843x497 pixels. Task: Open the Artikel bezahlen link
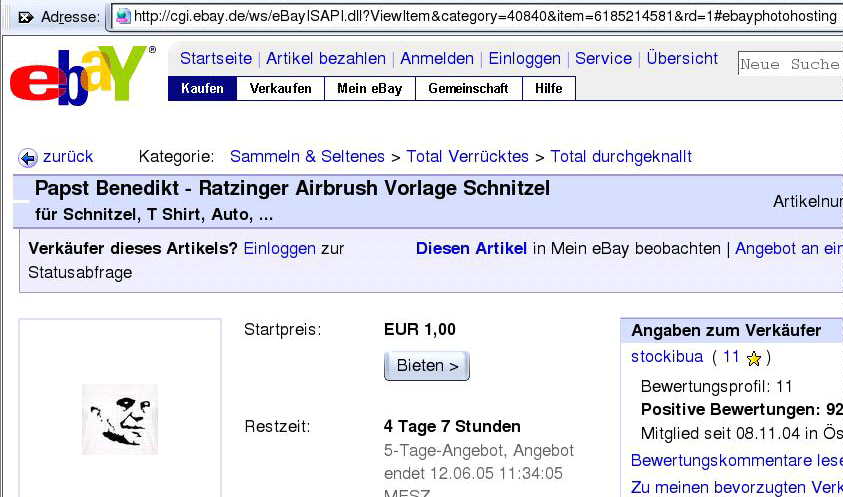(326, 58)
